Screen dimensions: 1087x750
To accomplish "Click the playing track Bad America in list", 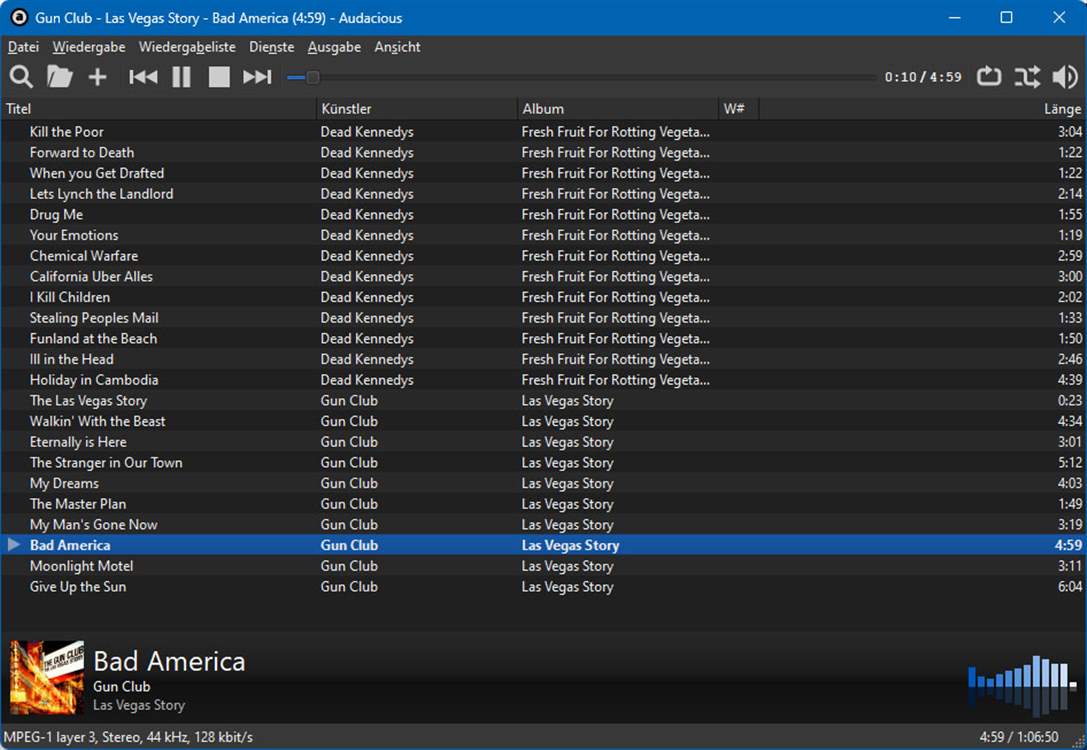I will point(544,546).
